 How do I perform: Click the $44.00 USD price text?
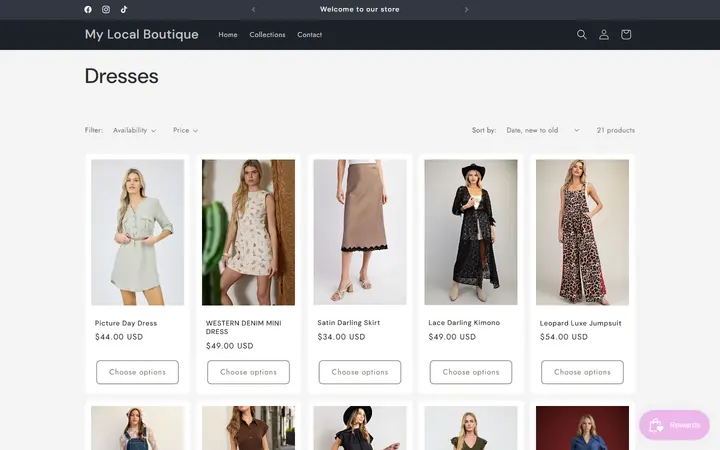(x=119, y=337)
